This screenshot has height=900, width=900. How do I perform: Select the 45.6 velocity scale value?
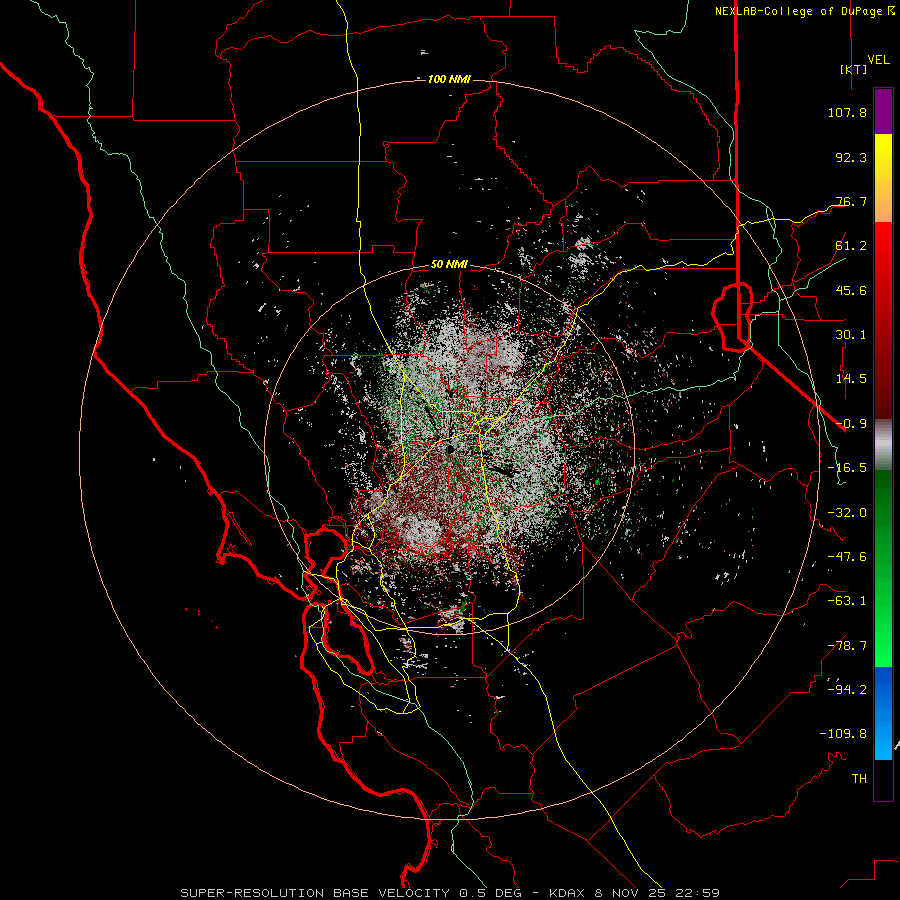pos(851,290)
